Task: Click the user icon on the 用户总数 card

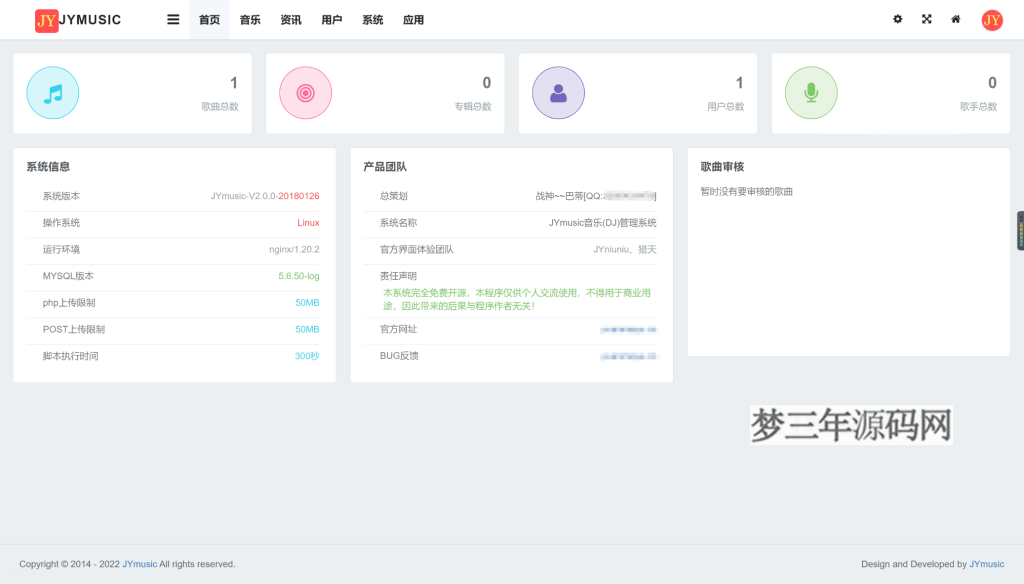Action: pos(558,92)
